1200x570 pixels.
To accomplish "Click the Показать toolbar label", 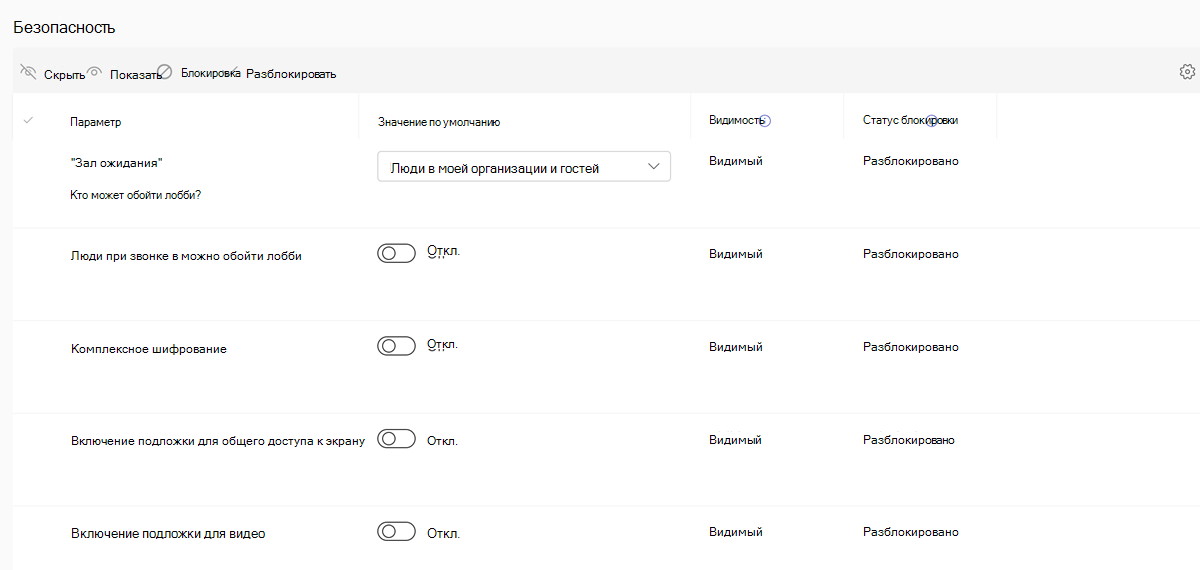I will click(x=135, y=74).
